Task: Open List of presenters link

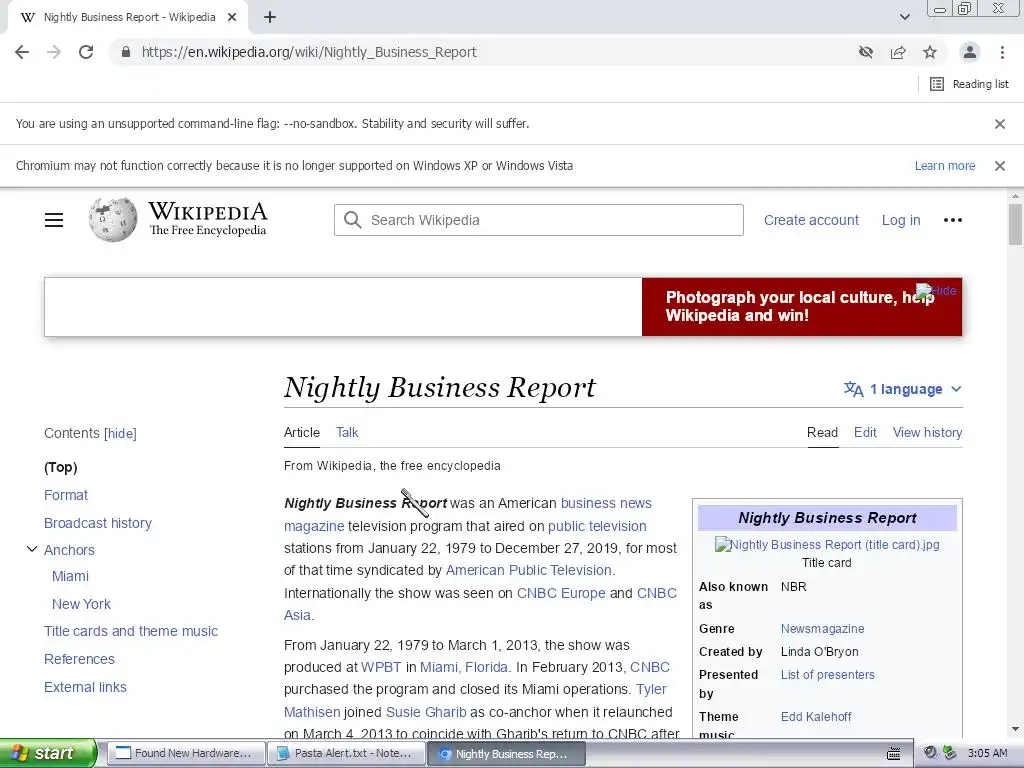Action: click(x=827, y=675)
